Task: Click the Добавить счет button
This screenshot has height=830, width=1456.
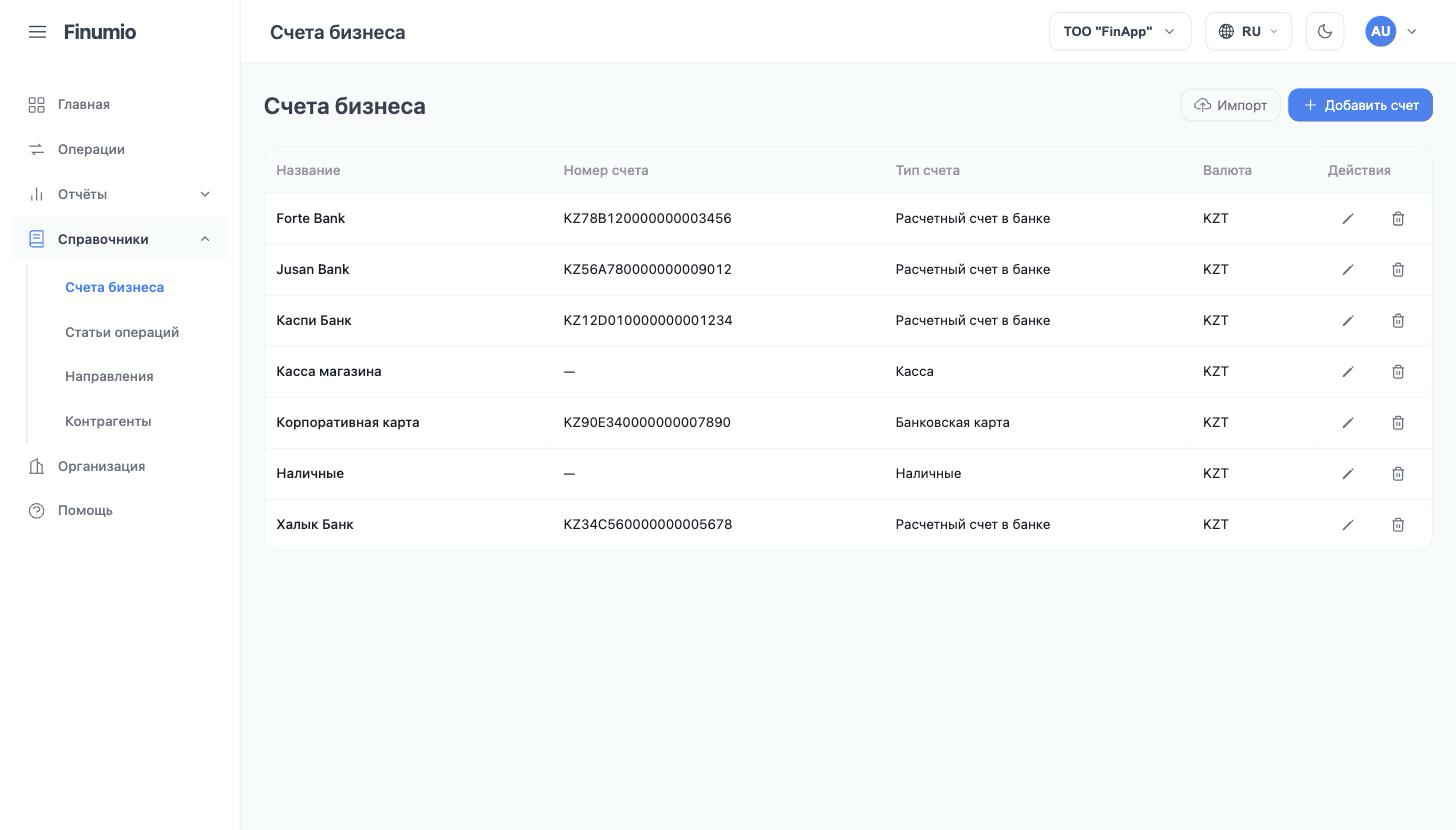Action: pyautogui.click(x=1360, y=105)
